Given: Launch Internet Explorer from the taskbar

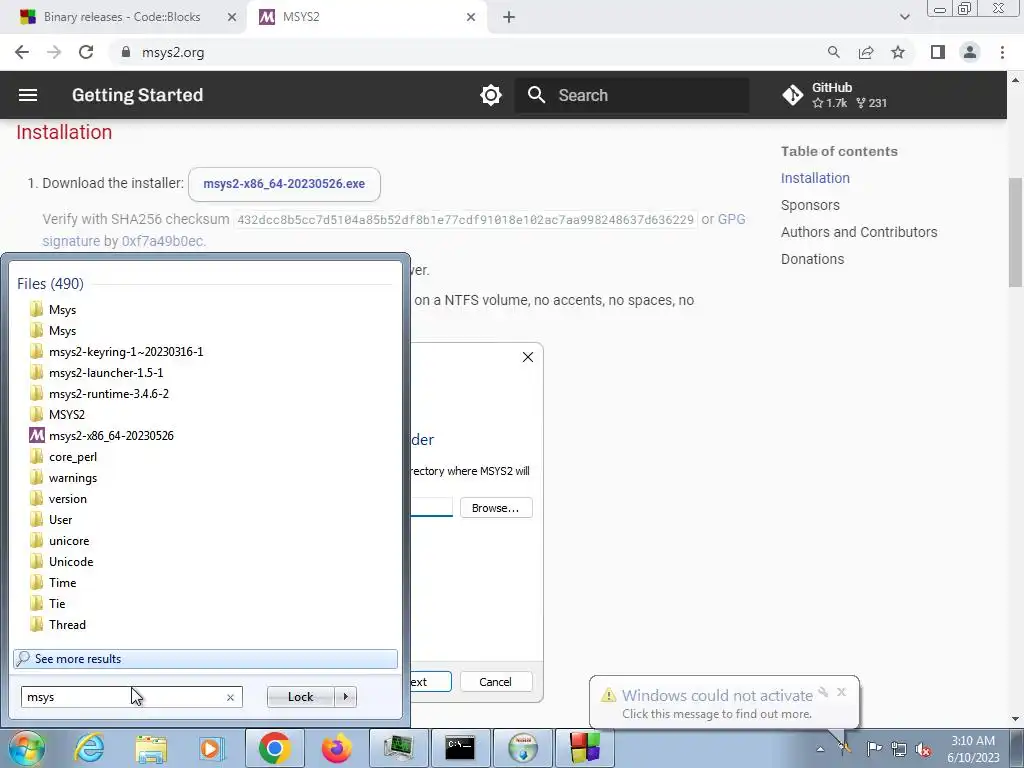Looking at the screenshot, I should [x=89, y=748].
